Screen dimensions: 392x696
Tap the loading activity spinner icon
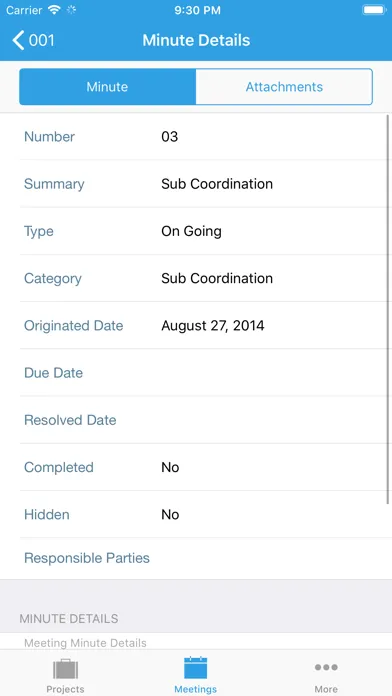71,10
